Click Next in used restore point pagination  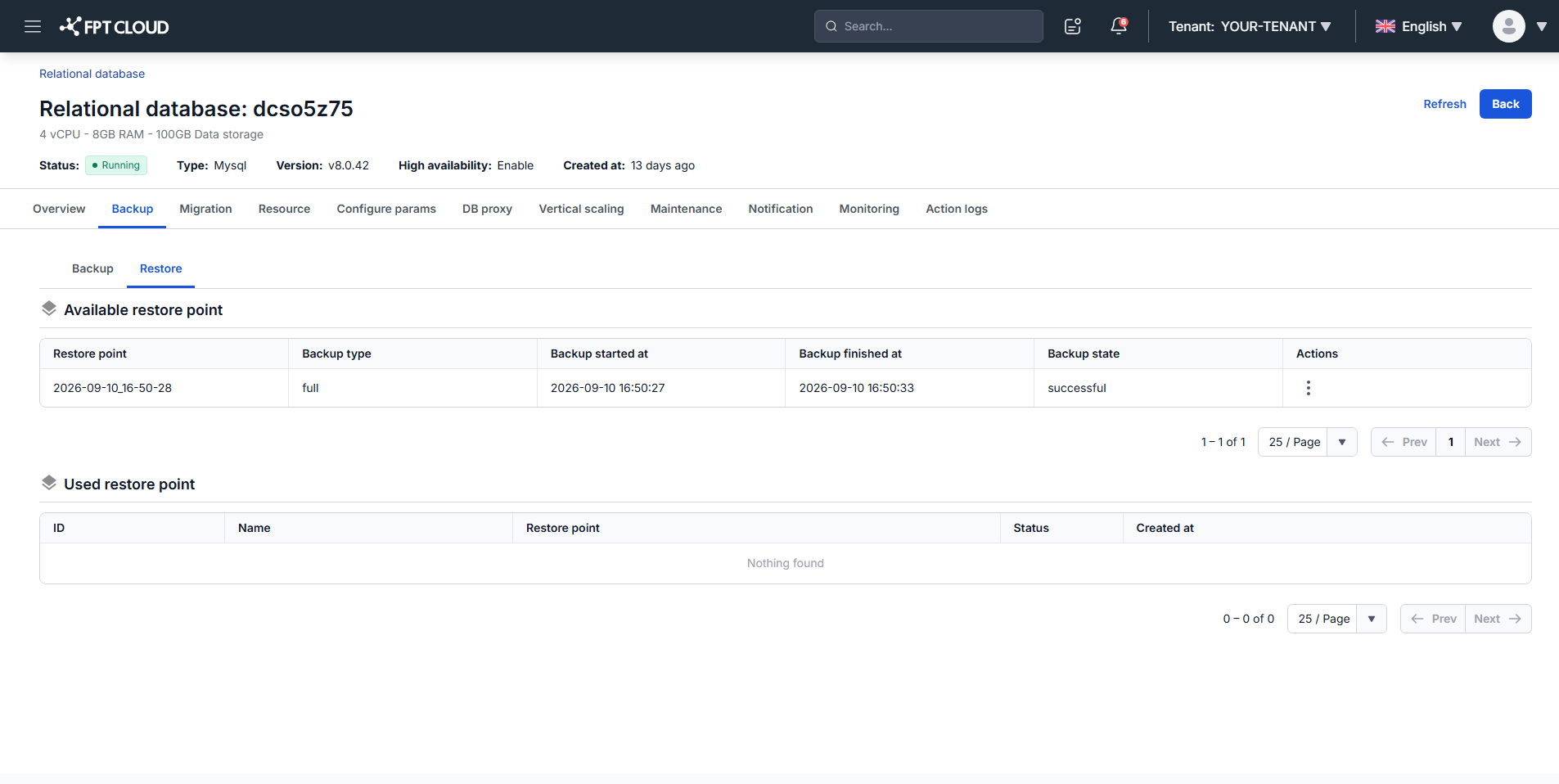click(1498, 619)
